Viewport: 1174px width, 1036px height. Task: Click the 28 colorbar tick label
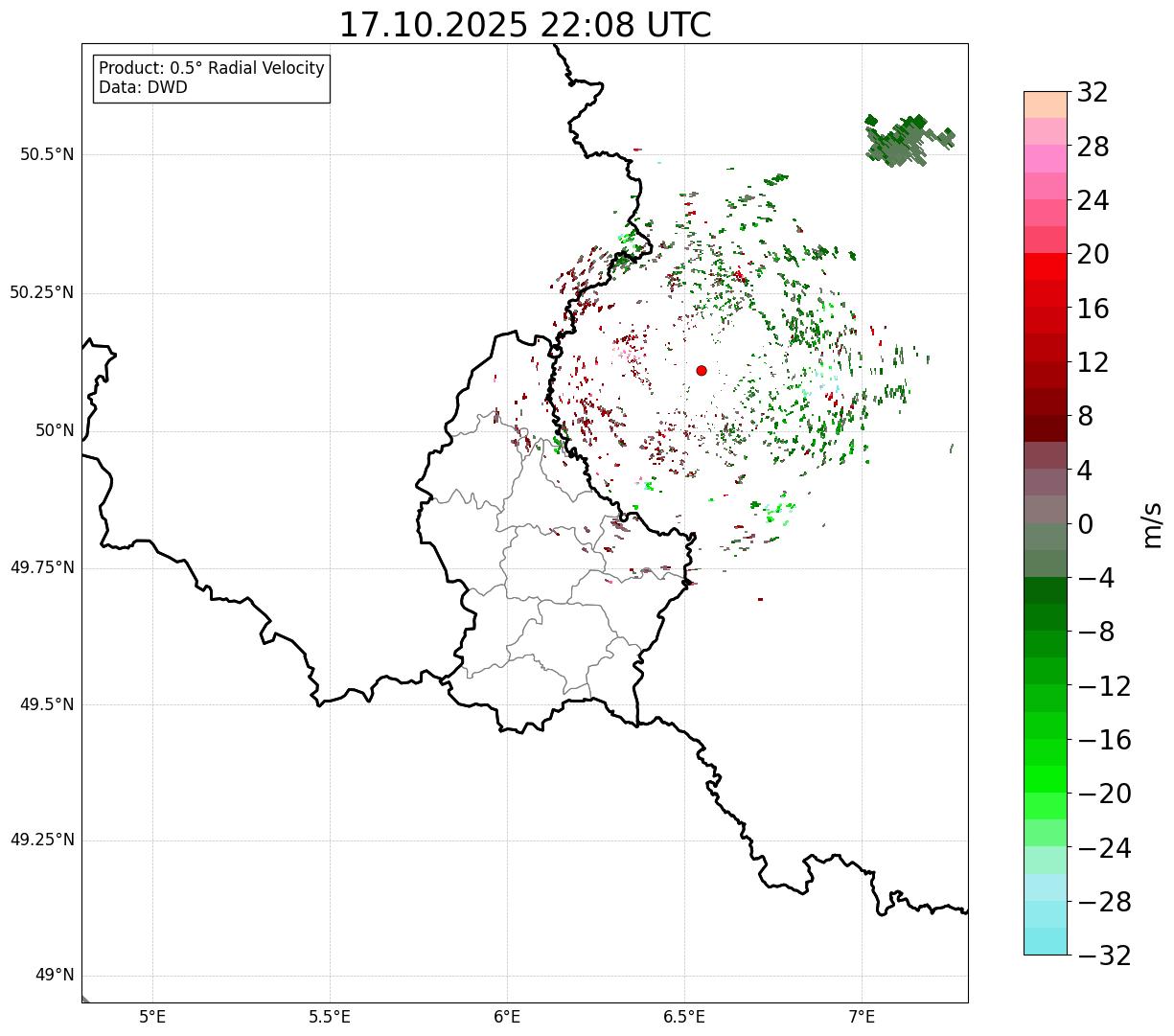click(1093, 147)
